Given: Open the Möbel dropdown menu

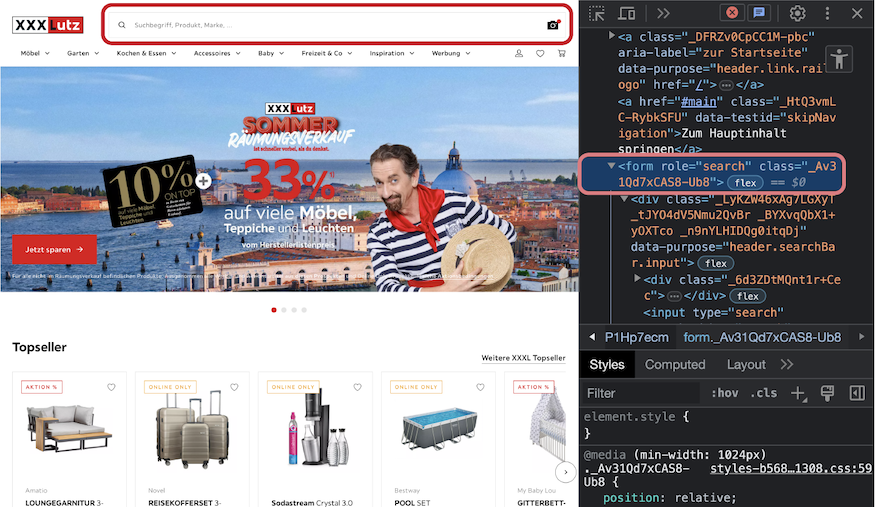Looking at the screenshot, I should click(x=35, y=54).
